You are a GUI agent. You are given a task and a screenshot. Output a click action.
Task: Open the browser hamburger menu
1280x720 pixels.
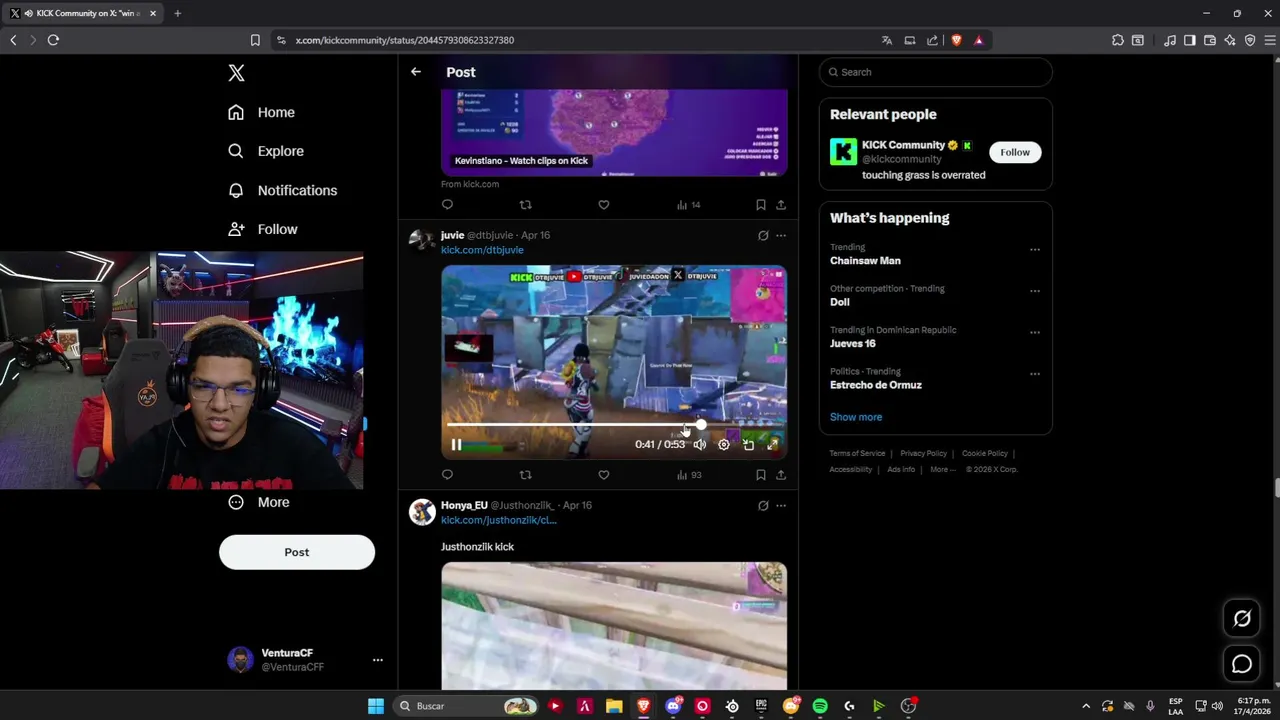1270,40
